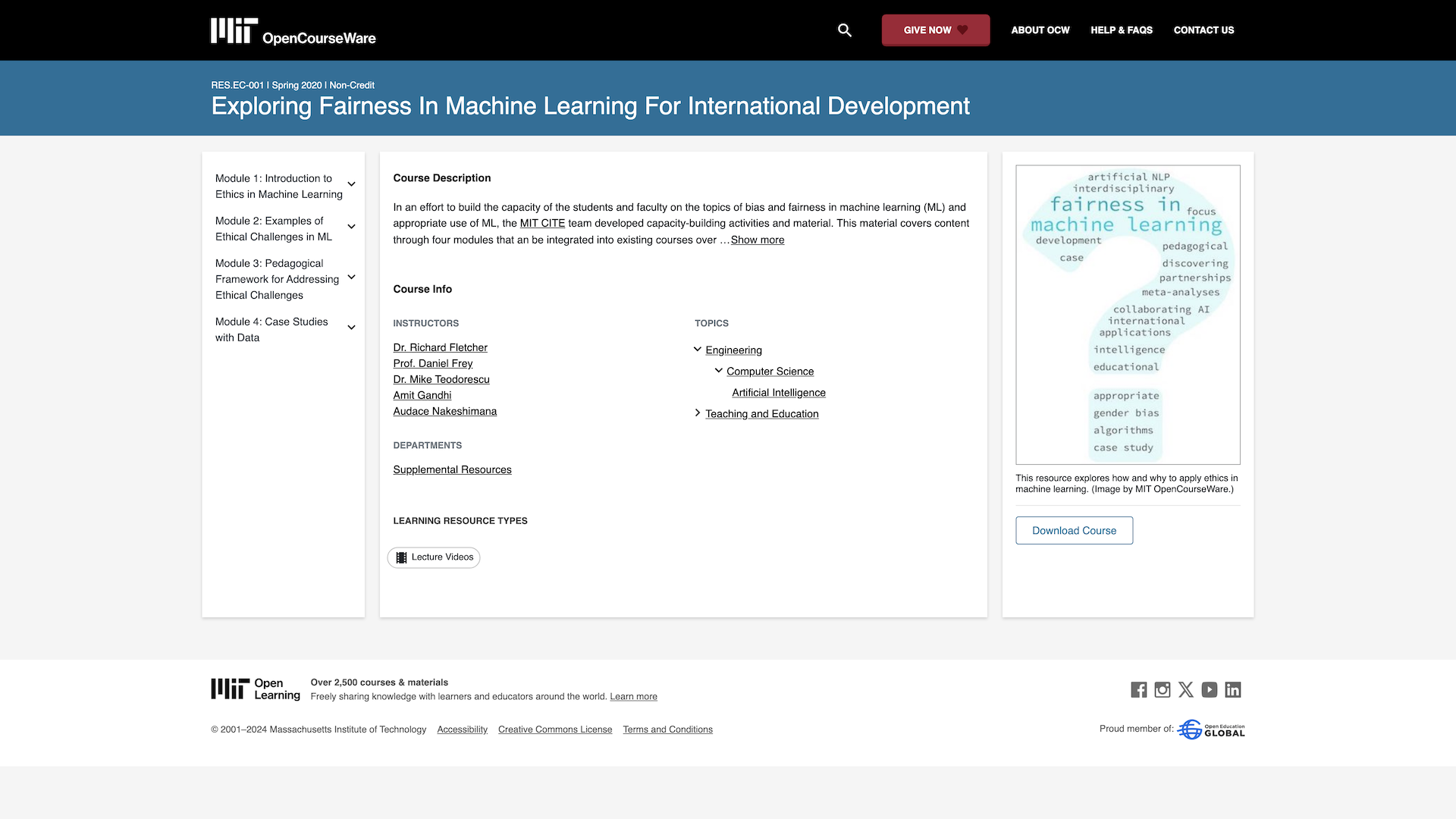
Task: Open the Accessibility footer link
Action: (462, 730)
